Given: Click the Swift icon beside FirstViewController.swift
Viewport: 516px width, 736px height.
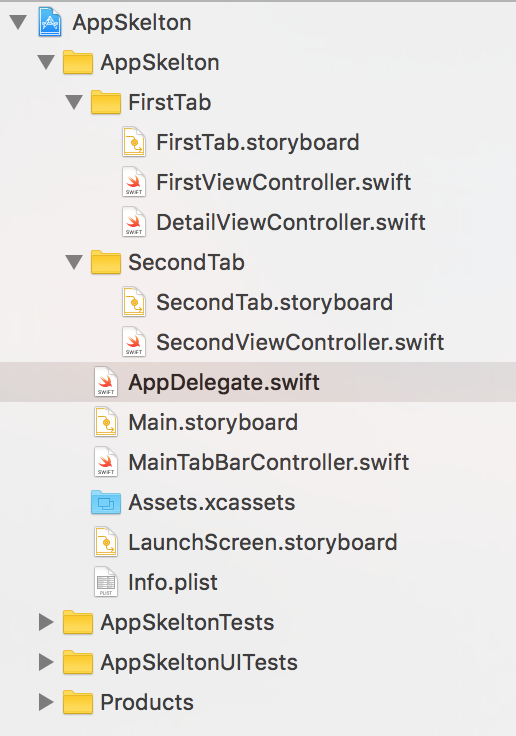Looking at the screenshot, I should [134, 182].
